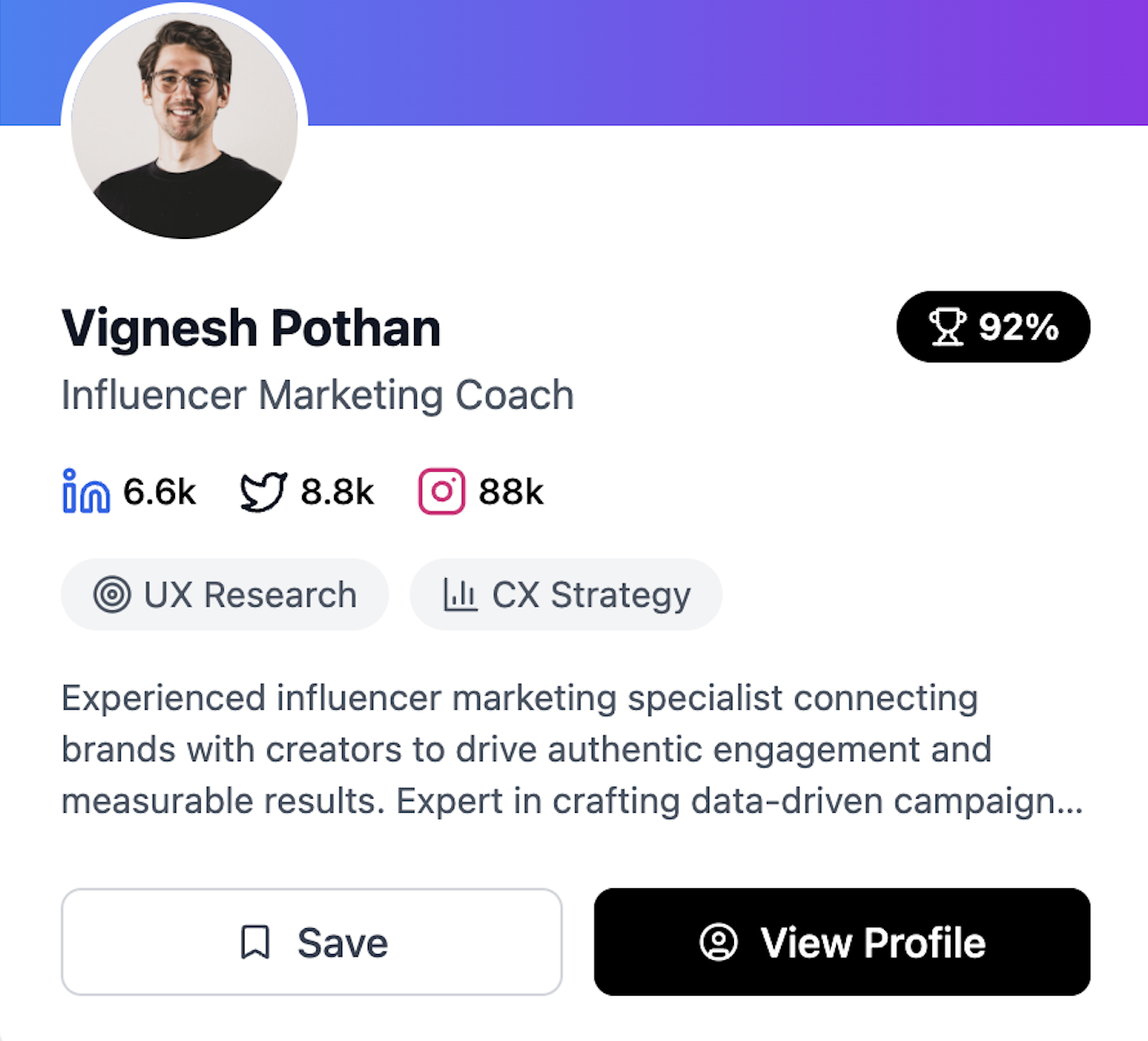Click the 8.8k Twitter follower count
1148x1041 pixels.
pyautogui.click(x=338, y=491)
